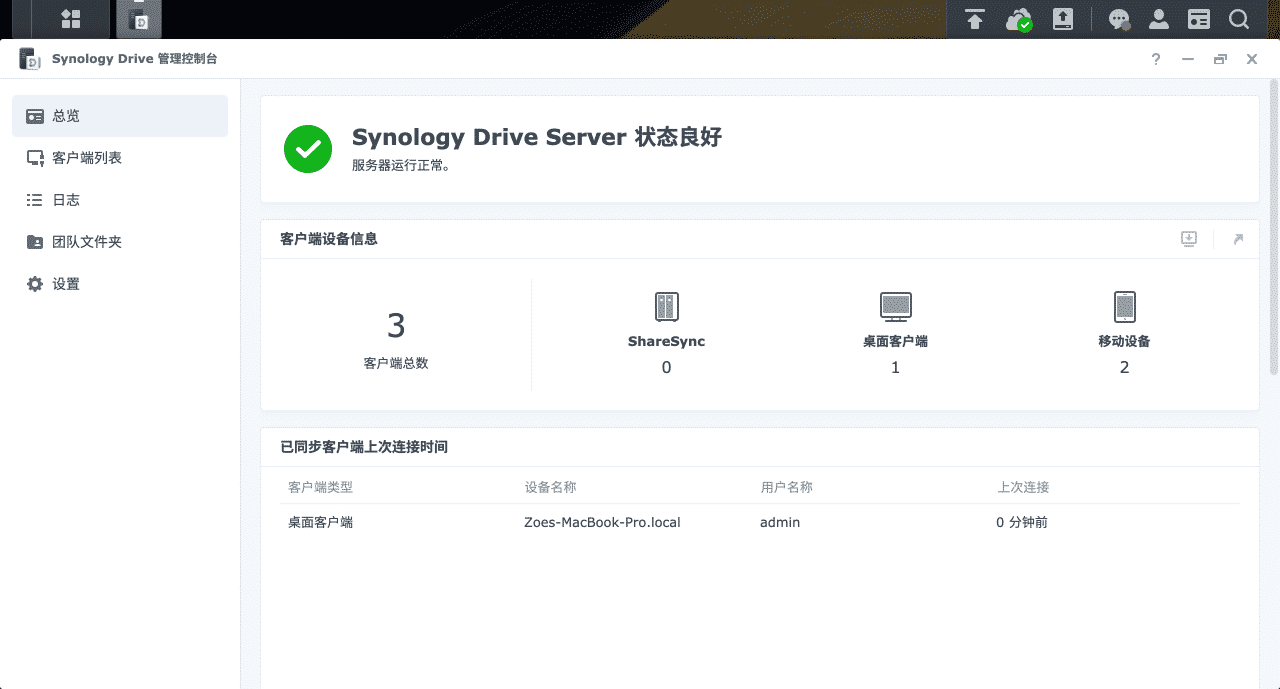Click the 客户端总数 label
Screen dimensions: 1280x689
pos(396,364)
